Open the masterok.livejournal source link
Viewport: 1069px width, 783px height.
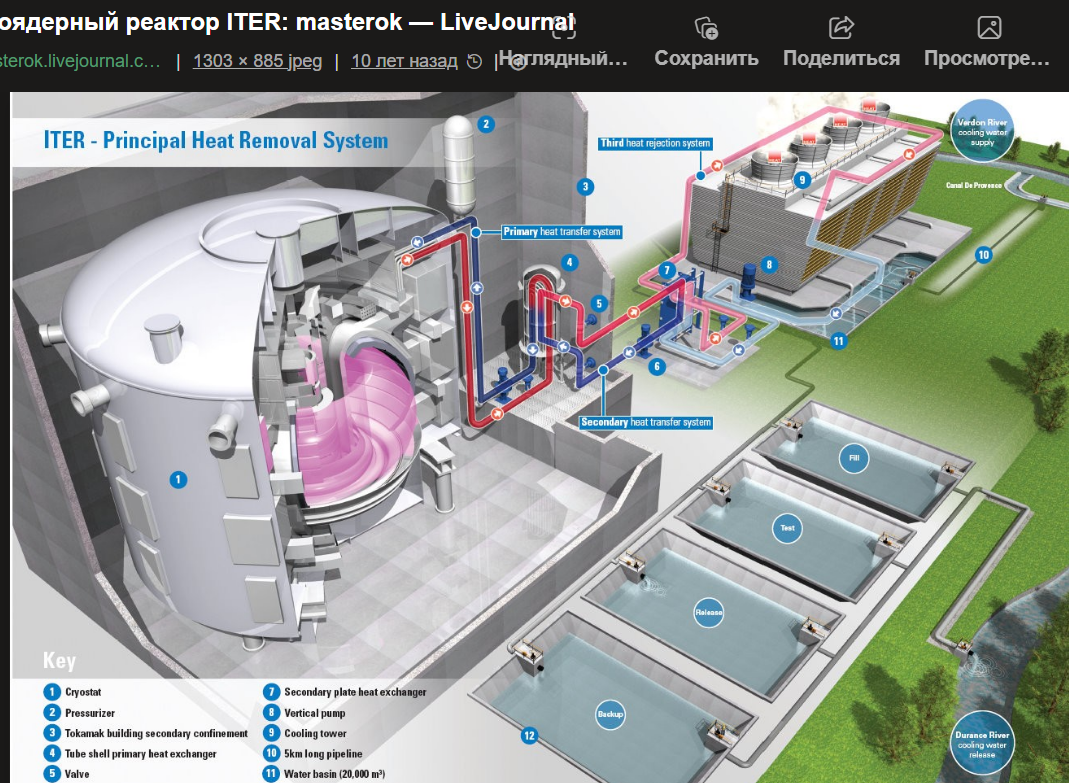(80, 61)
